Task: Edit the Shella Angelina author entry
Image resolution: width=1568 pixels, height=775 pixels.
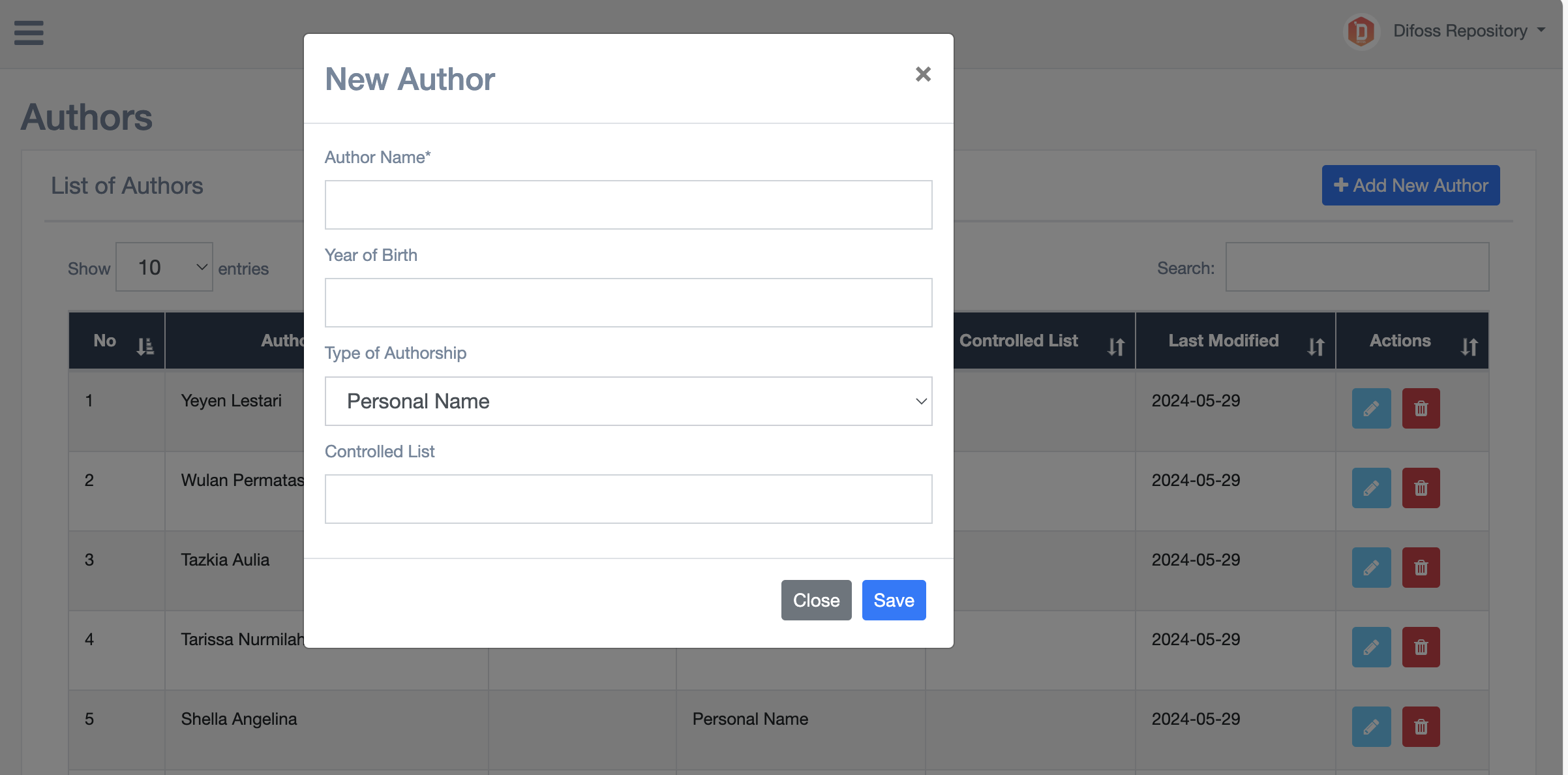Action: coord(1371,727)
